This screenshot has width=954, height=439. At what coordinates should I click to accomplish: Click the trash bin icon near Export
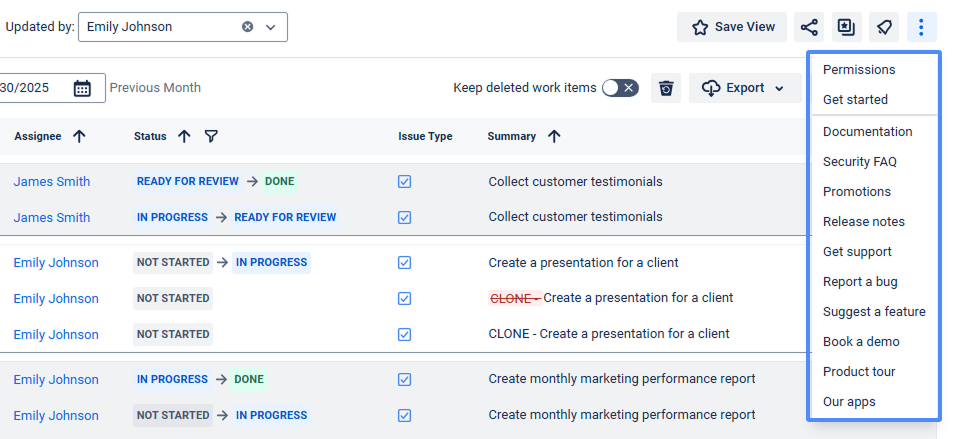coord(666,88)
